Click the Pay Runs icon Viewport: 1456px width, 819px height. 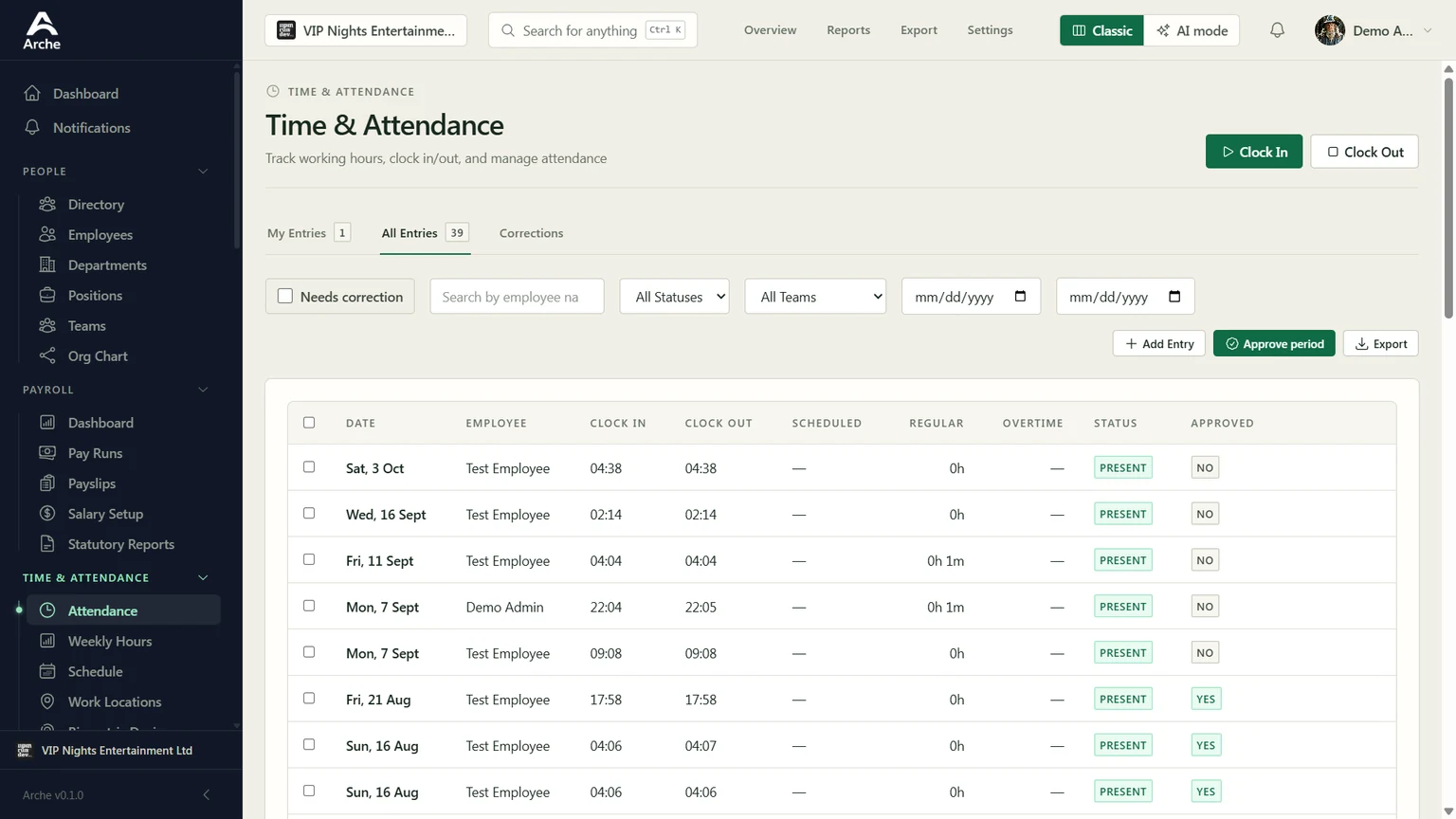tap(47, 453)
